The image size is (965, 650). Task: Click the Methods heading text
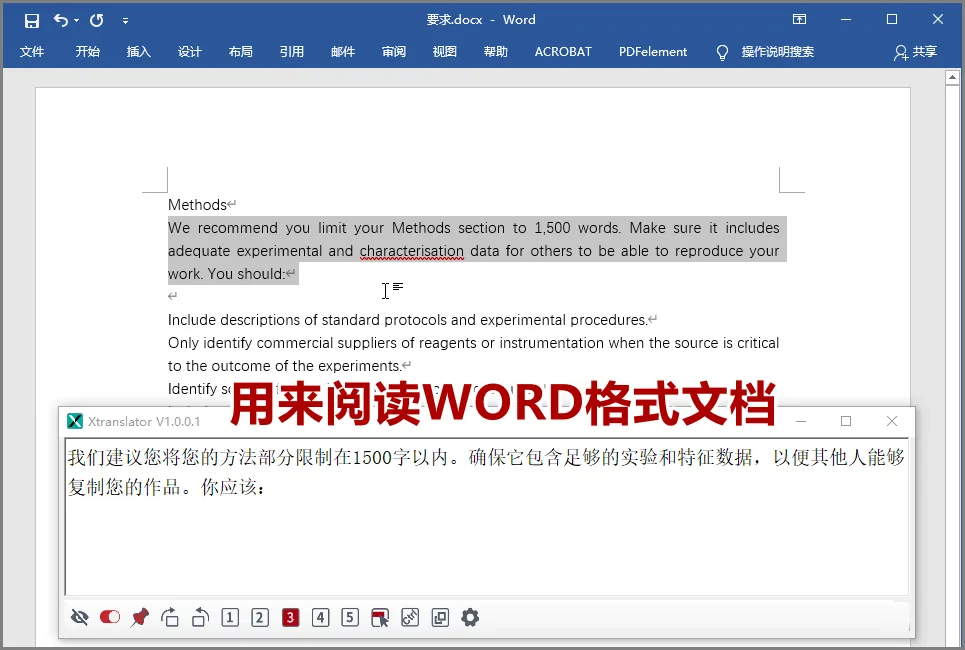(197, 204)
